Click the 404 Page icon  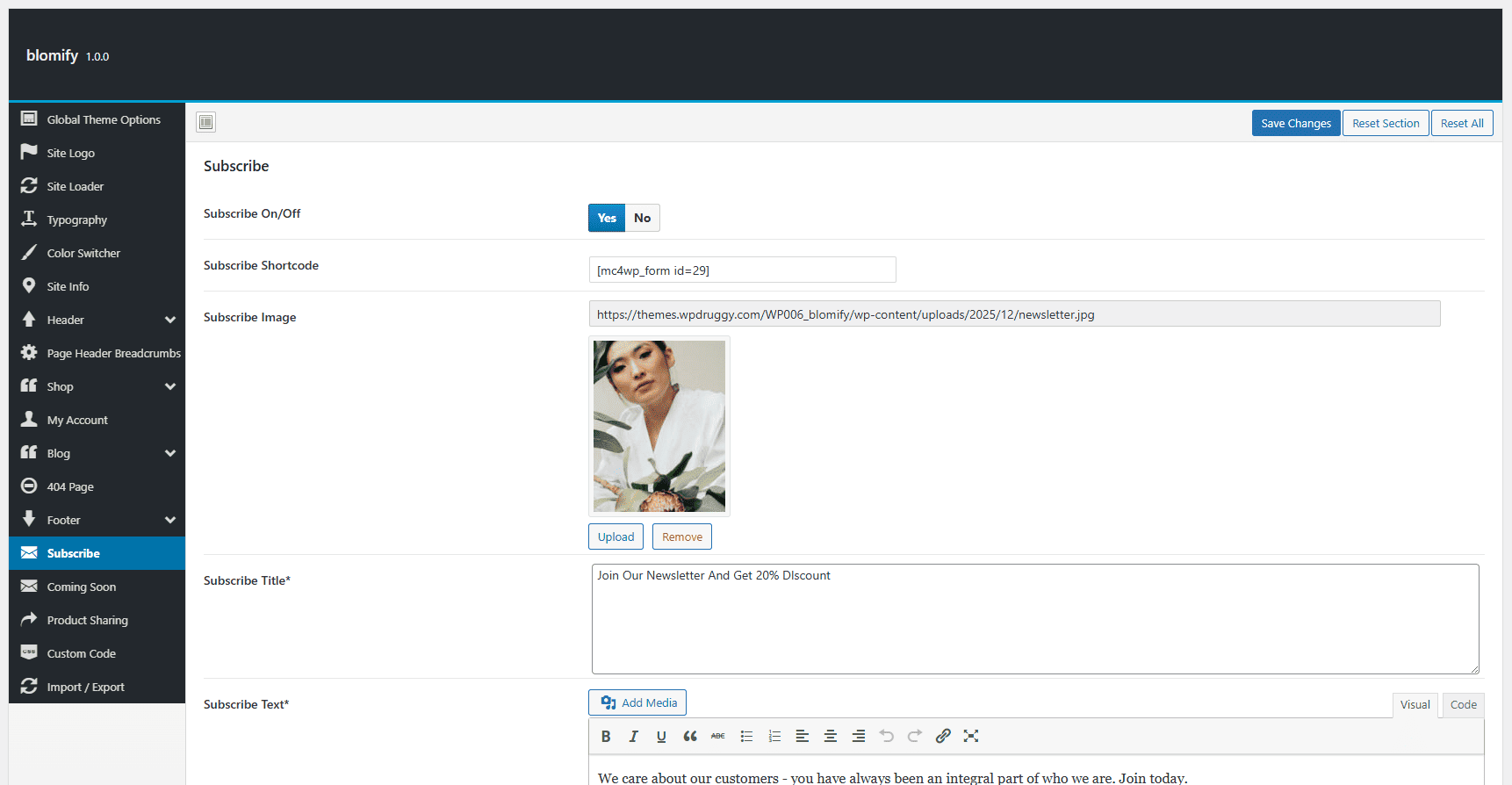coord(29,486)
